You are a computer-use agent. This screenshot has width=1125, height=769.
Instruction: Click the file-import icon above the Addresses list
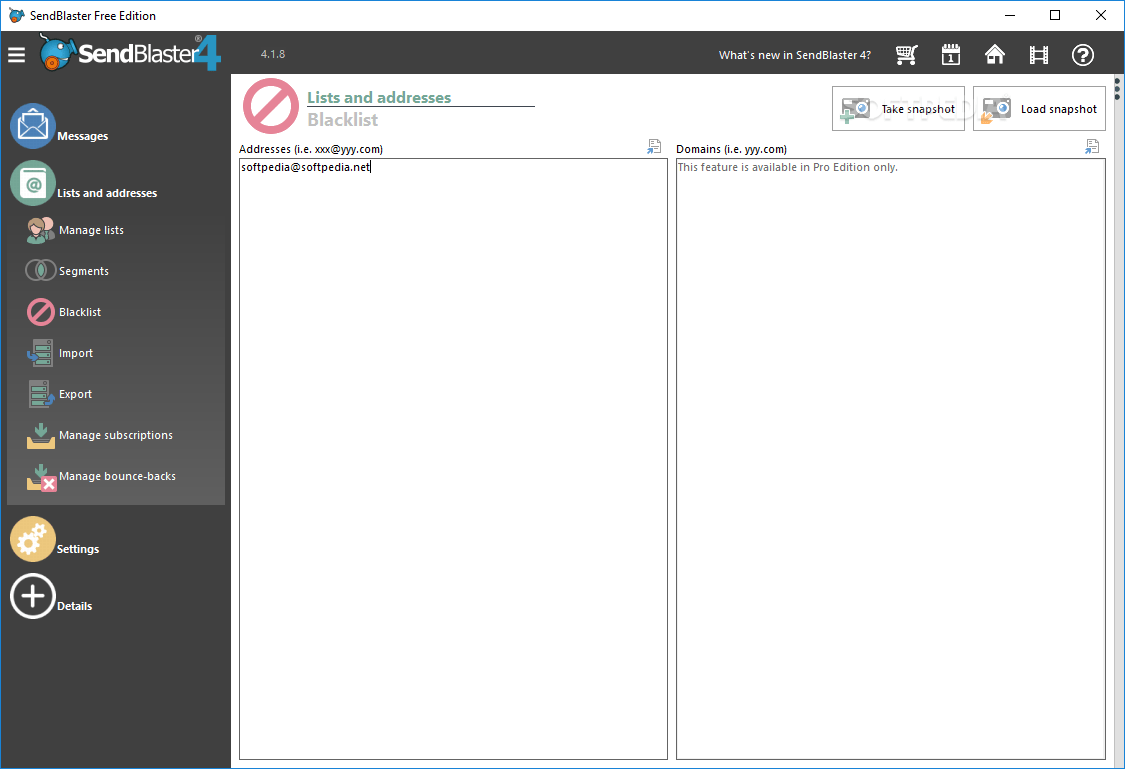pyautogui.click(x=654, y=146)
